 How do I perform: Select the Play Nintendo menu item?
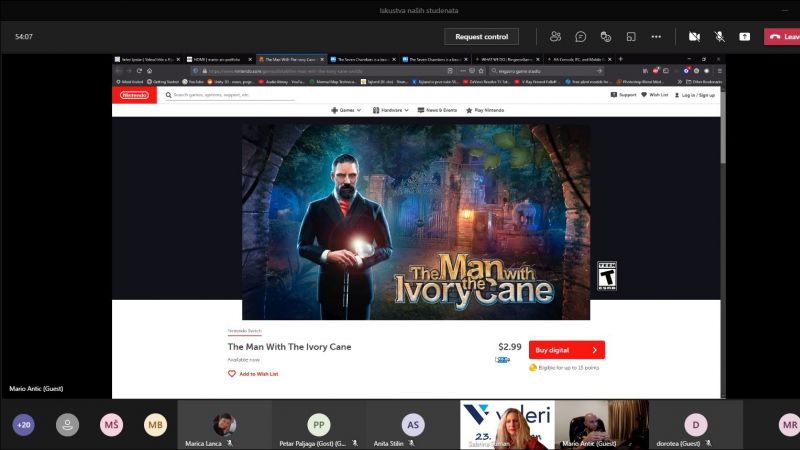point(490,110)
